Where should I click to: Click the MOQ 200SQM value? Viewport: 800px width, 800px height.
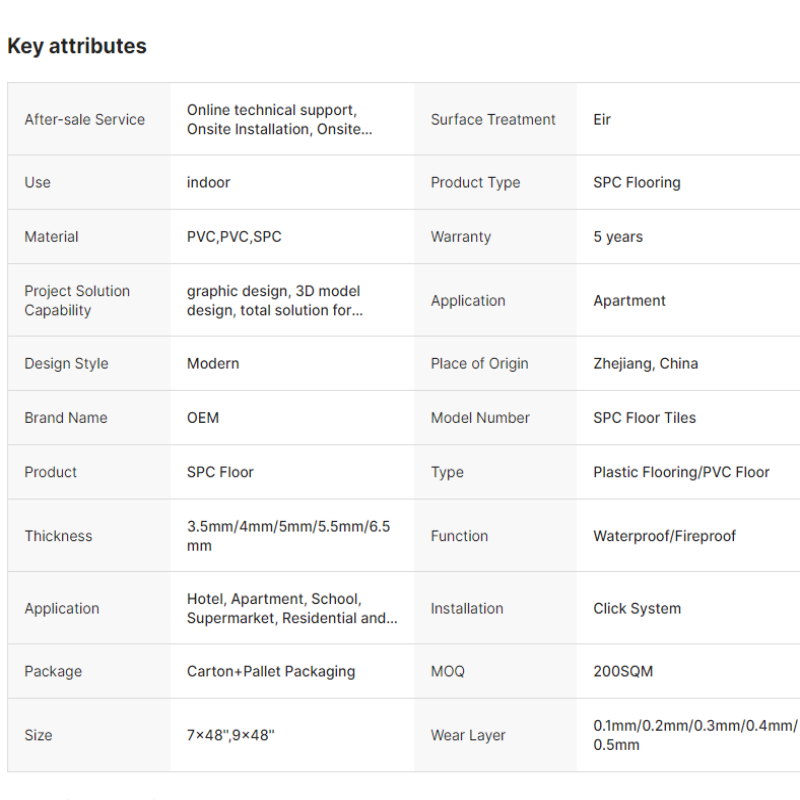(622, 671)
